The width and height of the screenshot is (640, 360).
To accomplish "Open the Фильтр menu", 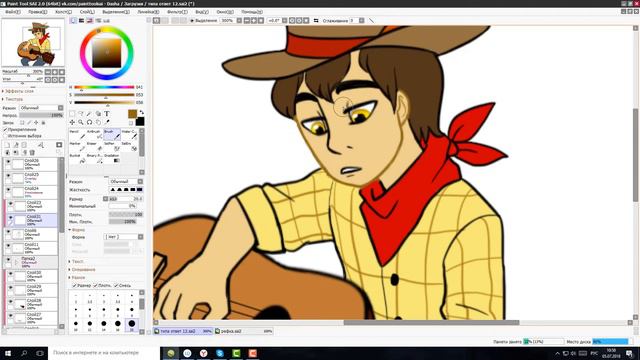I will [177, 12].
